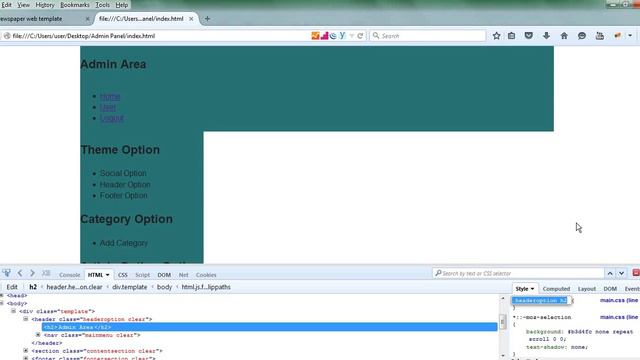Open the View menu
The width and height of the screenshot is (640, 360).
coord(23,5)
